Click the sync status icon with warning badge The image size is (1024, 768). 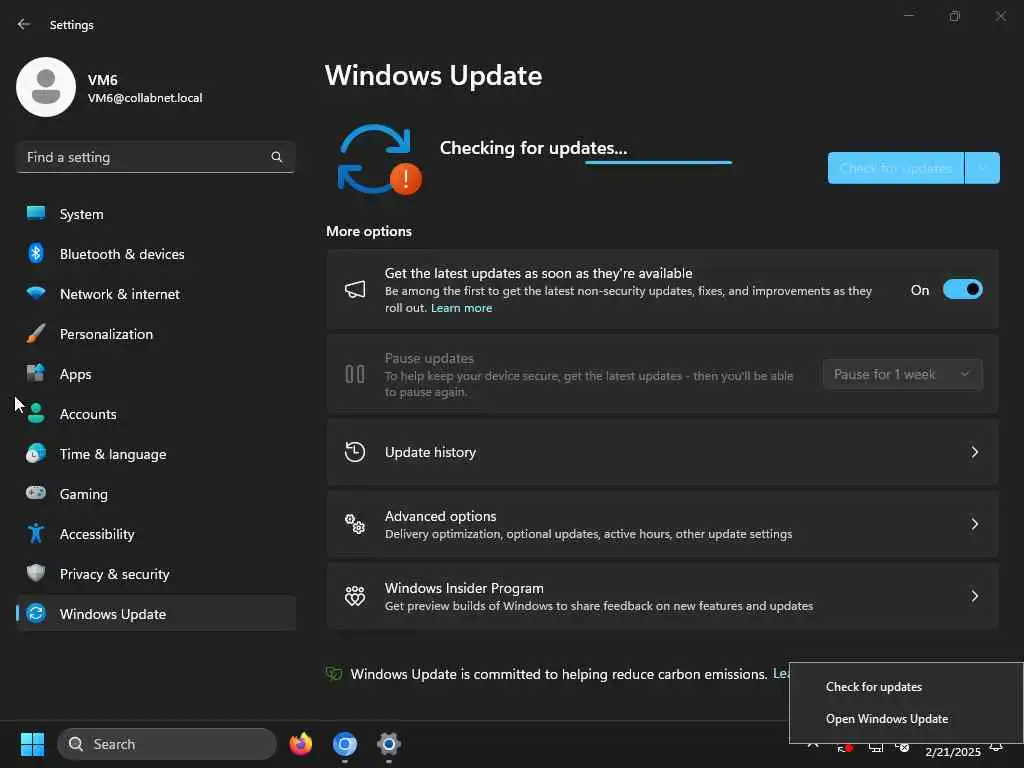tap(379, 159)
